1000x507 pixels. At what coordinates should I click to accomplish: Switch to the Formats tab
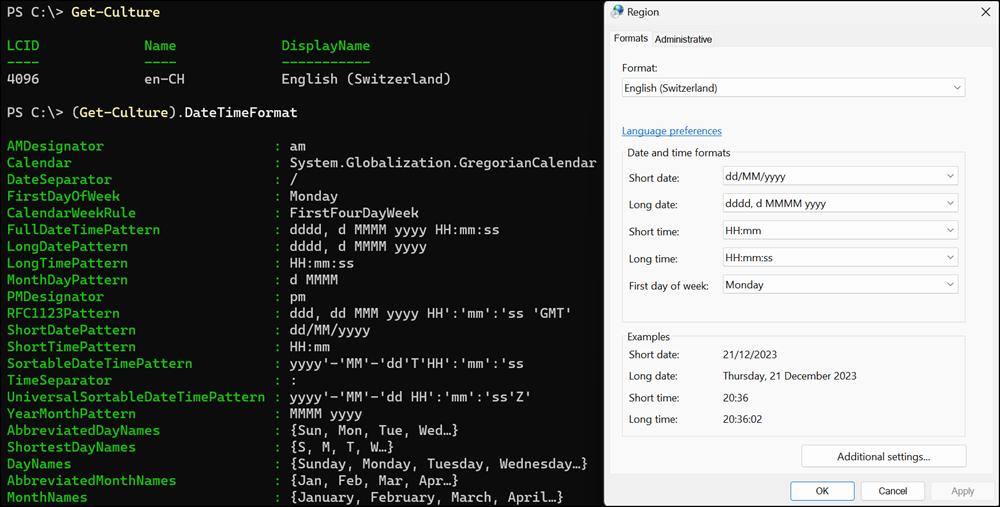pos(630,38)
